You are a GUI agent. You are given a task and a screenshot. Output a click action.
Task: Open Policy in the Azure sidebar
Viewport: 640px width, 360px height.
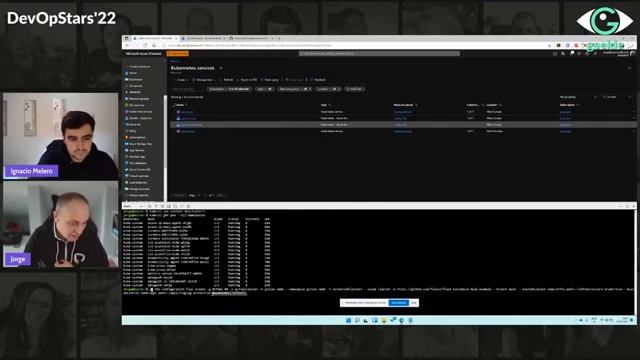point(131,131)
